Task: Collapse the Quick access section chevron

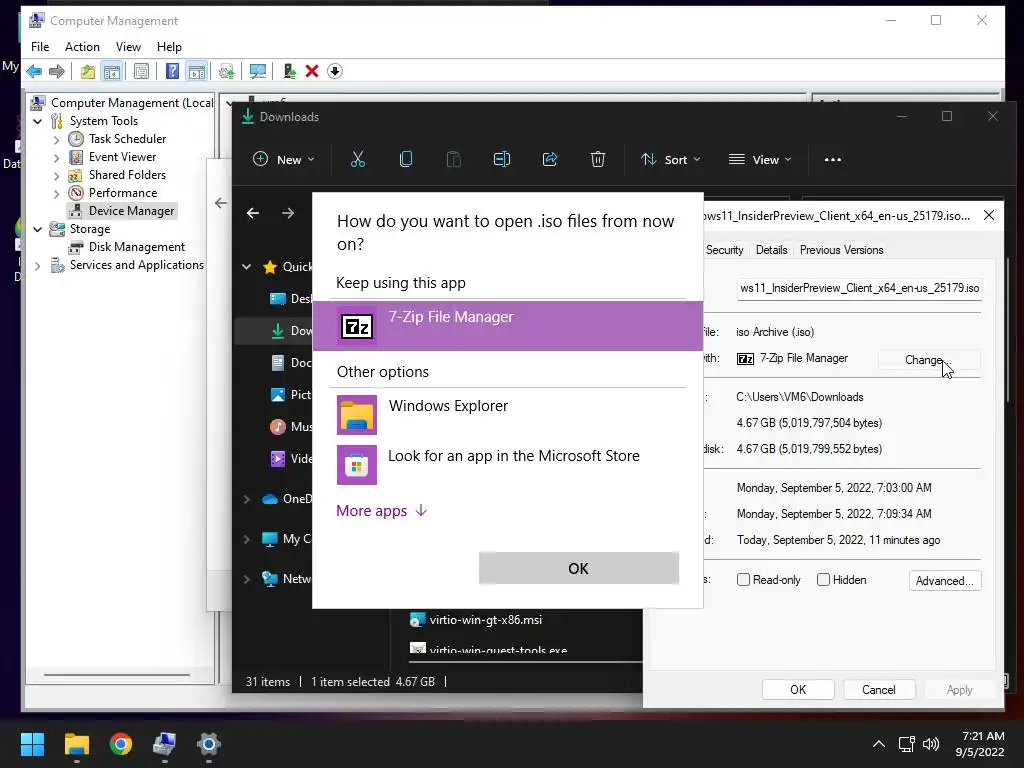Action: pyautogui.click(x=247, y=266)
